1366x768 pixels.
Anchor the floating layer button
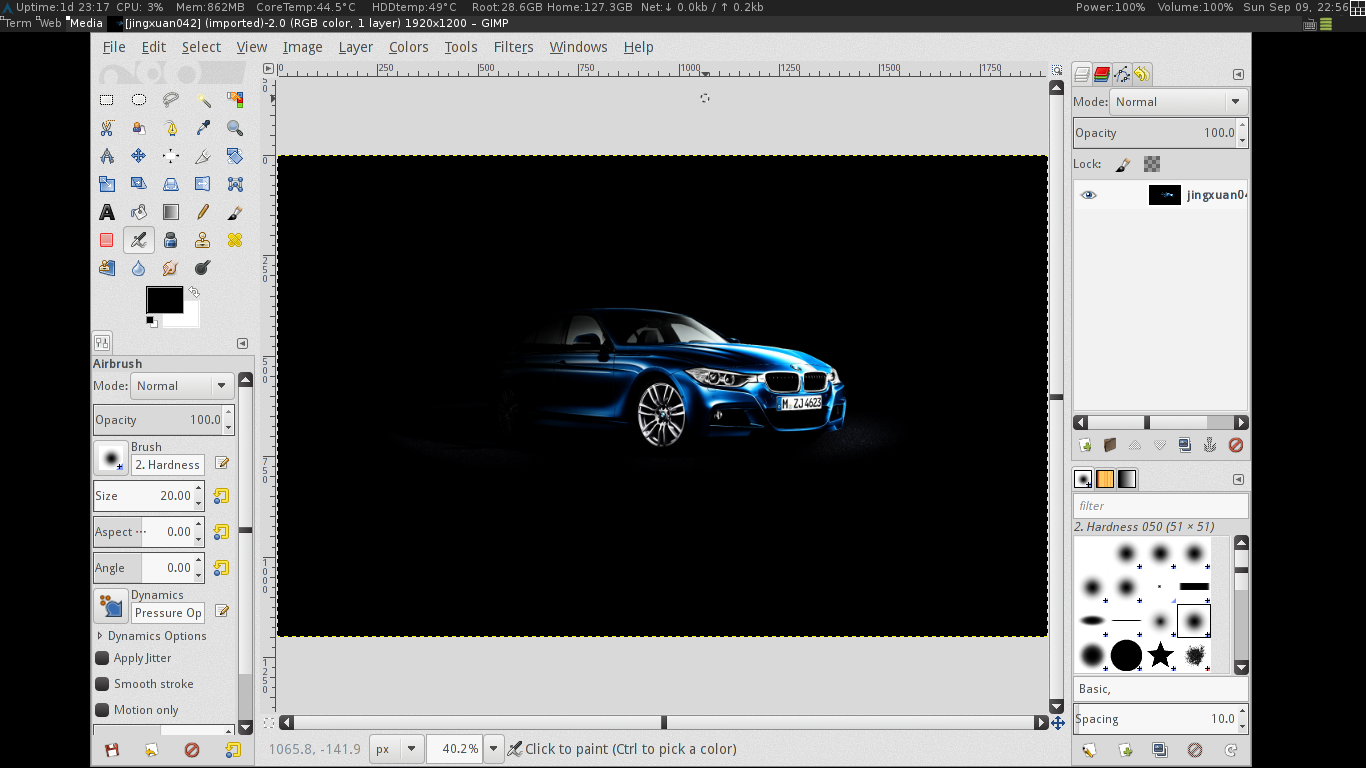click(1210, 445)
